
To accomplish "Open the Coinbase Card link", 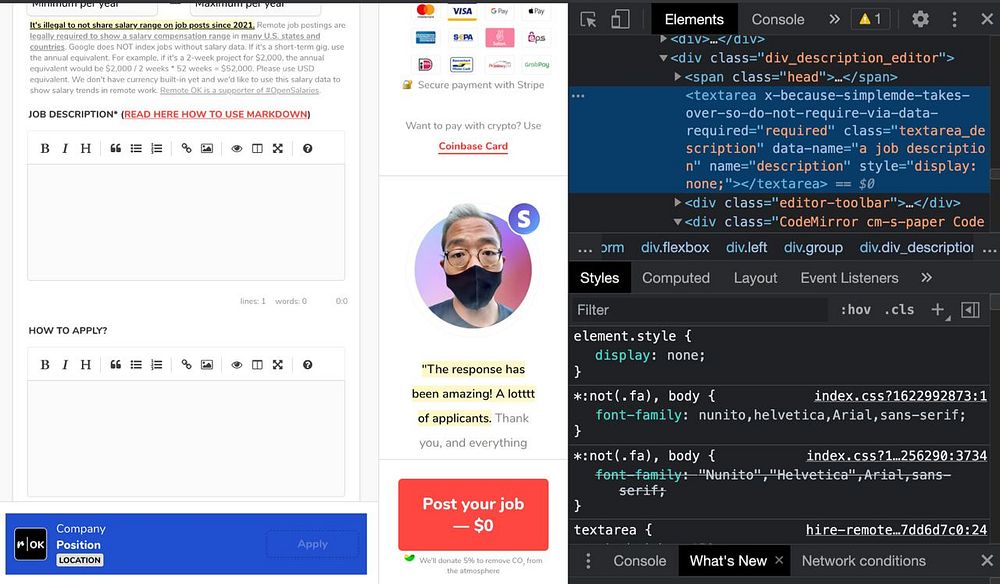I will coord(473,146).
